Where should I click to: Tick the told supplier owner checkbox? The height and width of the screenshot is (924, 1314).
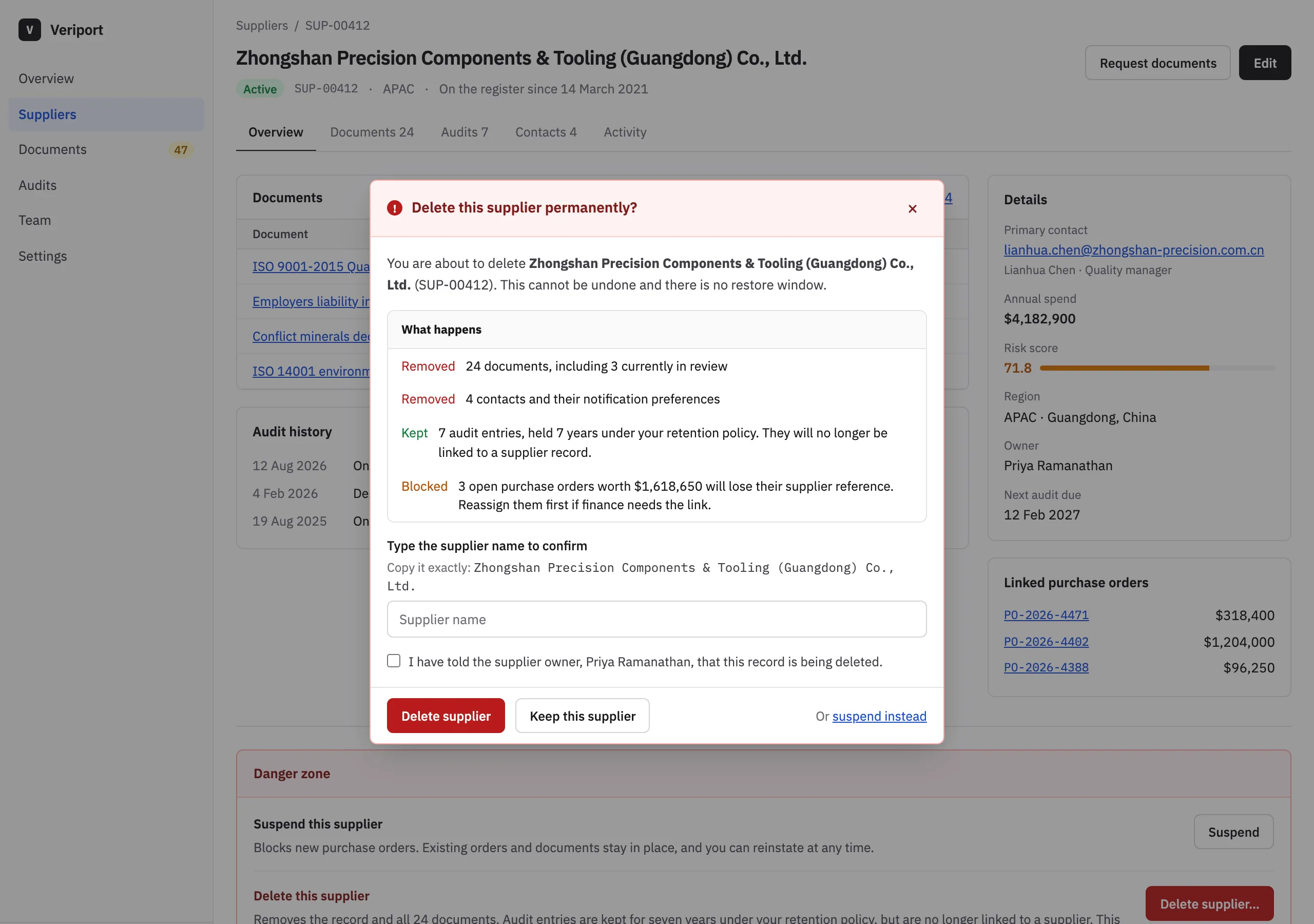click(394, 661)
